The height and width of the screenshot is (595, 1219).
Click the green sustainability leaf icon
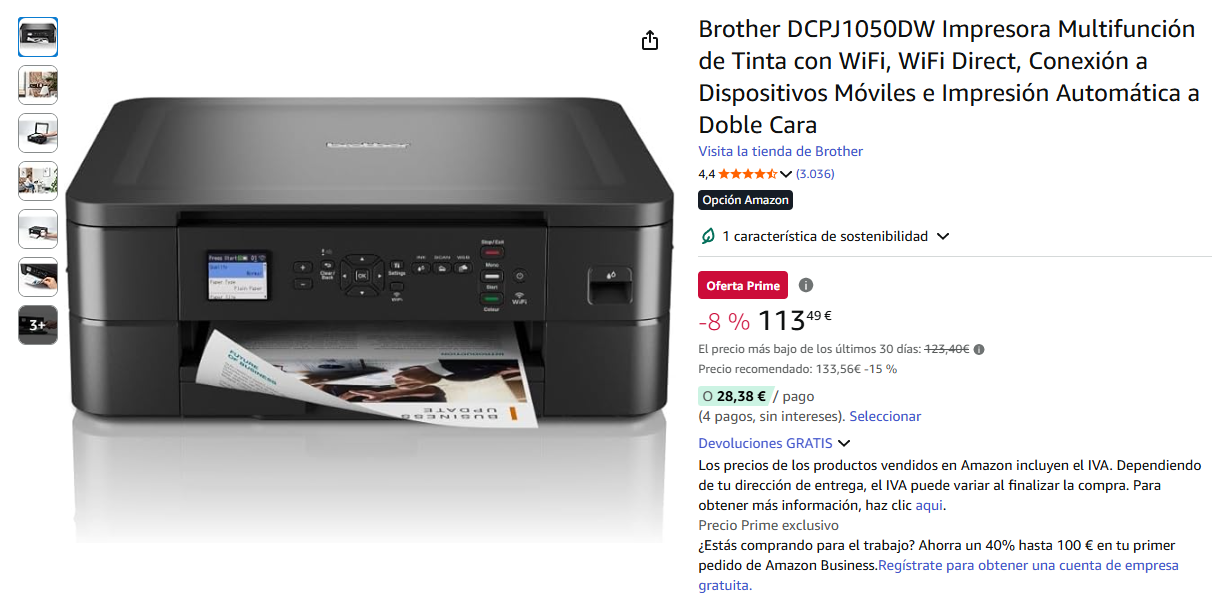pyautogui.click(x=708, y=236)
